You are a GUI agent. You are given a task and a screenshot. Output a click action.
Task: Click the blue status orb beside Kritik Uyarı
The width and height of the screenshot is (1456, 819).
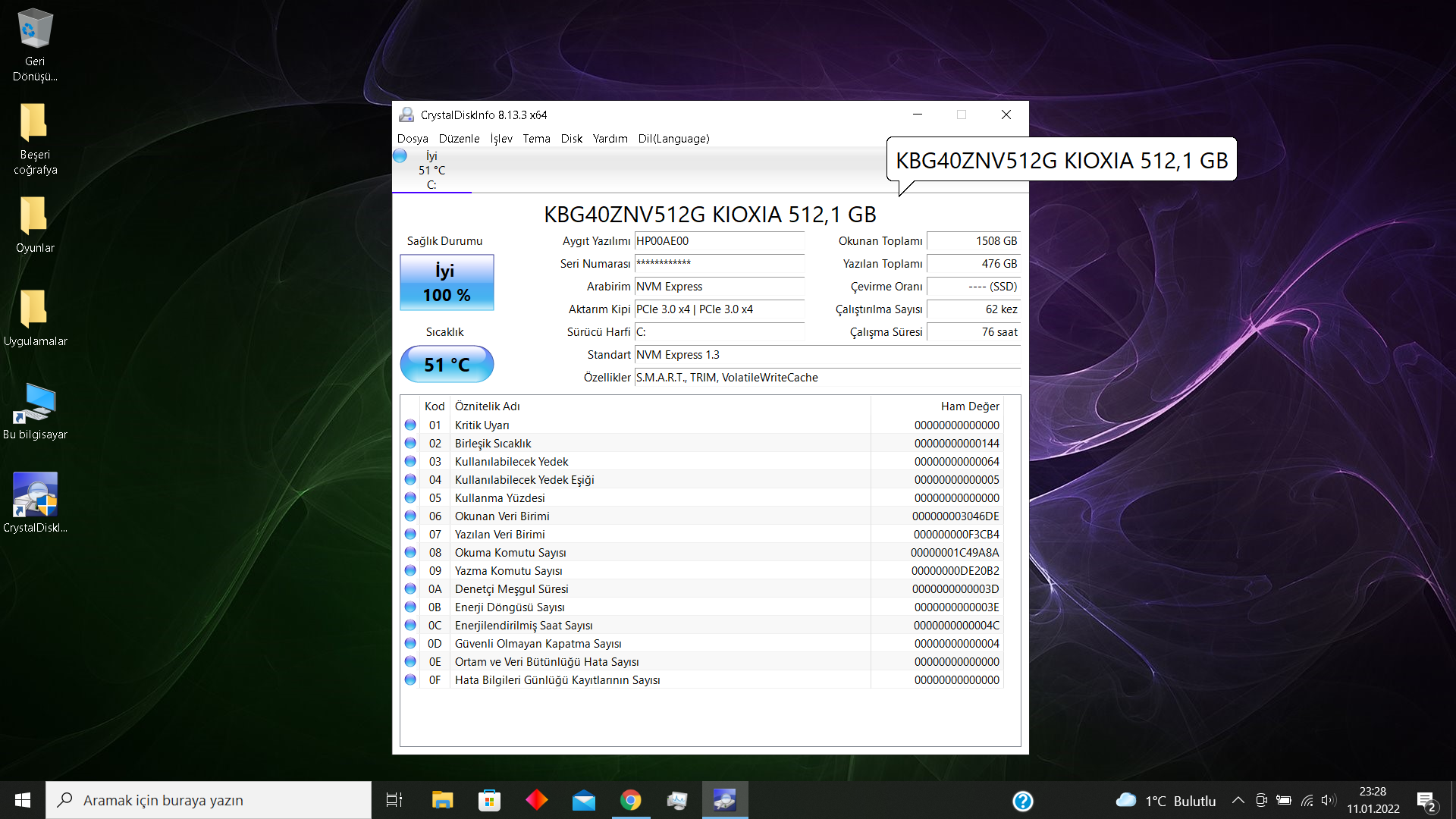tap(410, 425)
